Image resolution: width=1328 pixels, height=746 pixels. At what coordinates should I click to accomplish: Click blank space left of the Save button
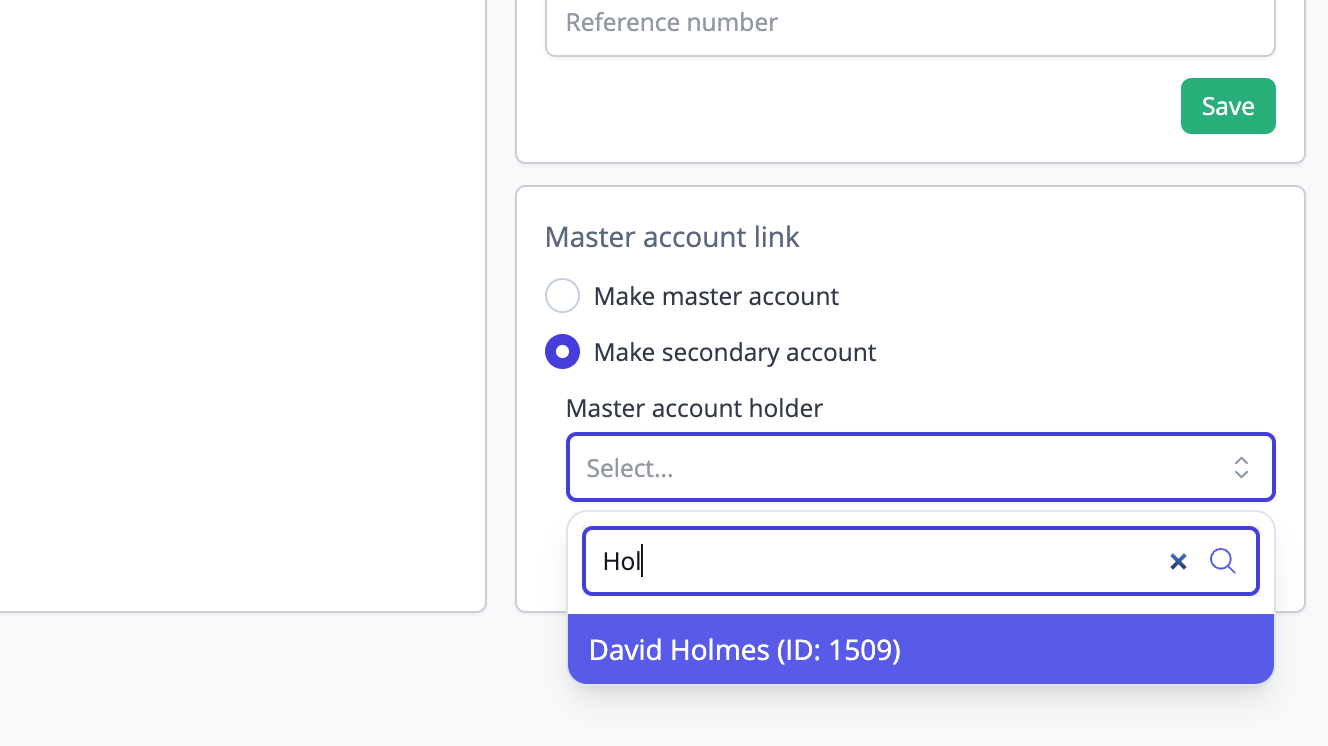pos(850,106)
